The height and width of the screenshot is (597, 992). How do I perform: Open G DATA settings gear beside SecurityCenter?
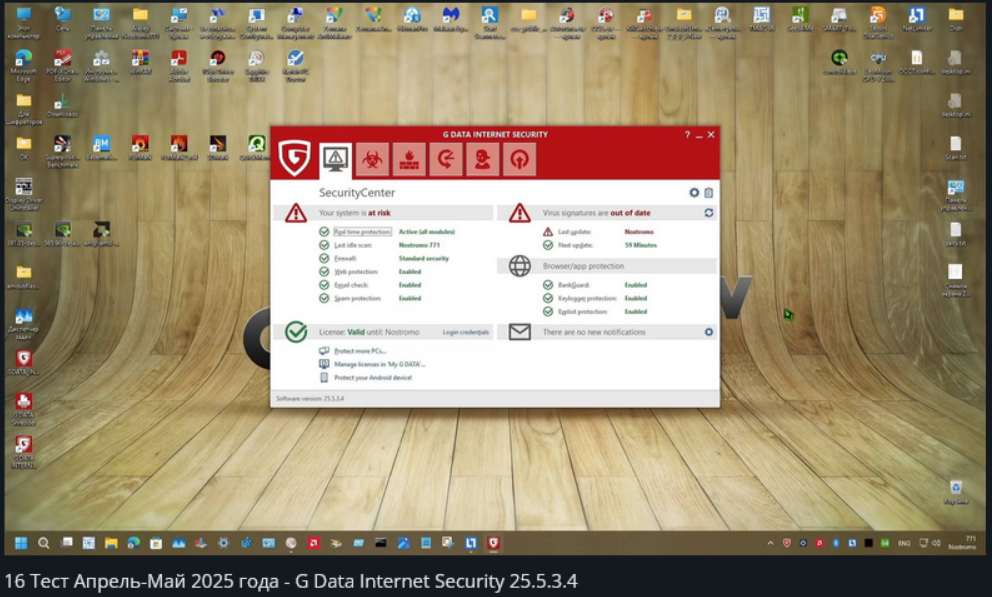tap(694, 192)
